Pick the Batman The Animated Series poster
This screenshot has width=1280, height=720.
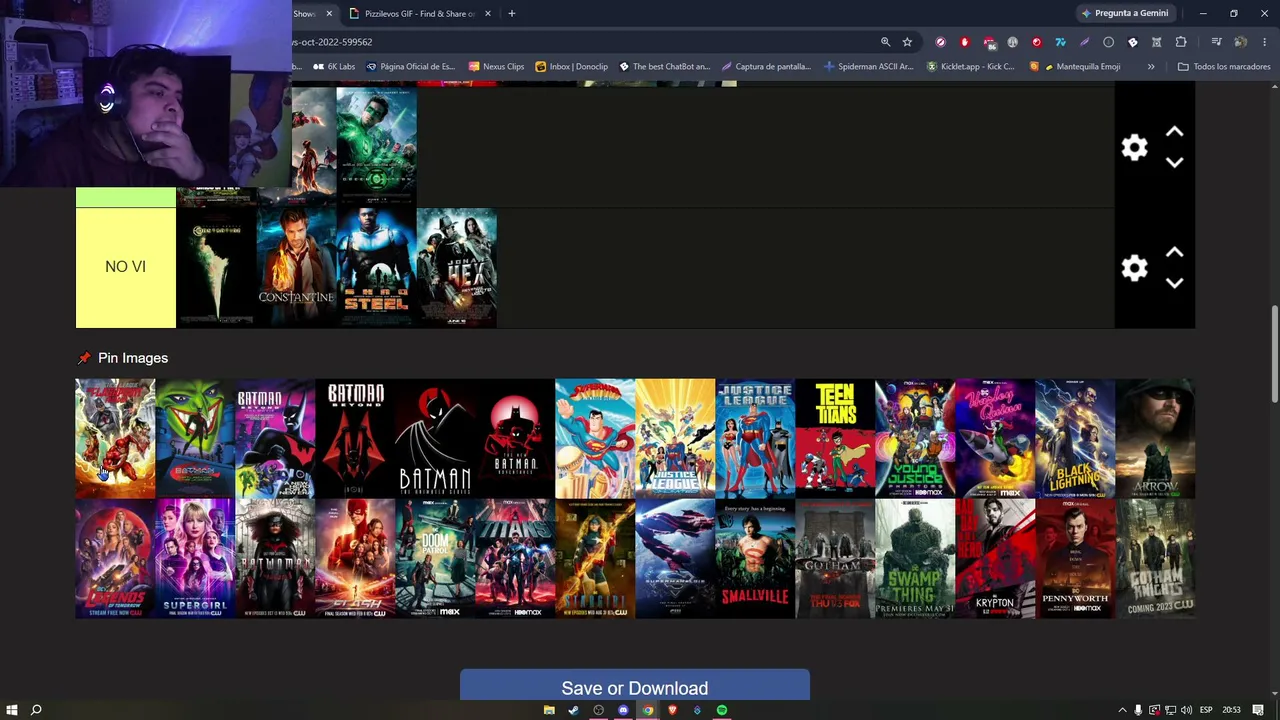point(435,438)
